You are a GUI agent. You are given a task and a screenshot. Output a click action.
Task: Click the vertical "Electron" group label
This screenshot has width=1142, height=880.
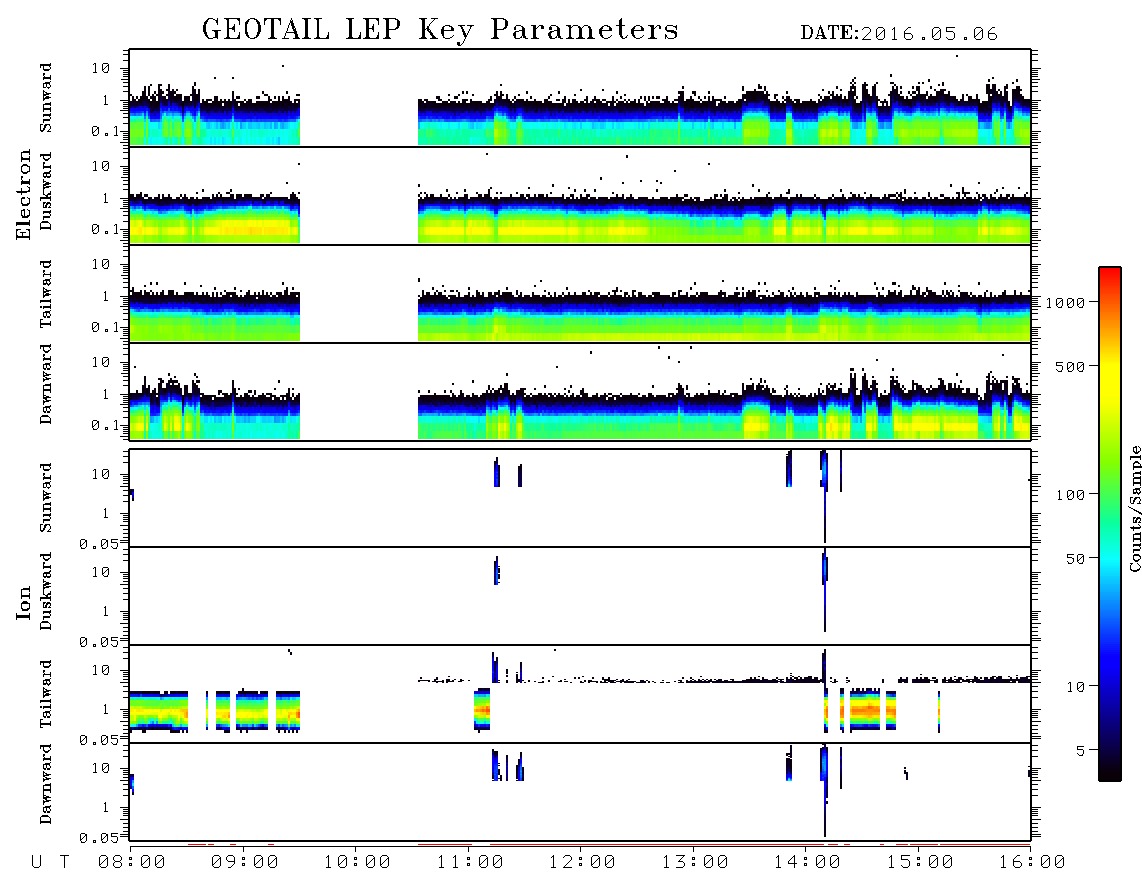click(x=24, y=195)
